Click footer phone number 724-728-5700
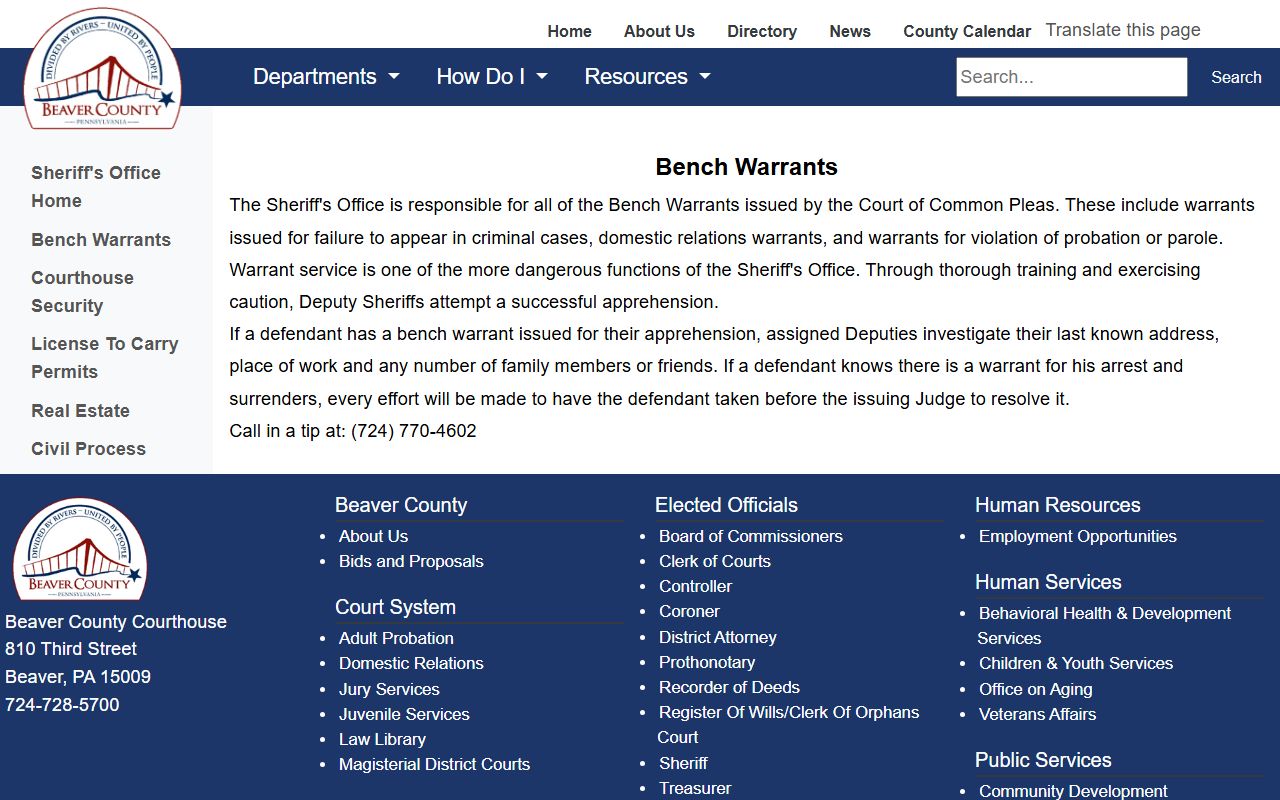 [x=62, y=705]
